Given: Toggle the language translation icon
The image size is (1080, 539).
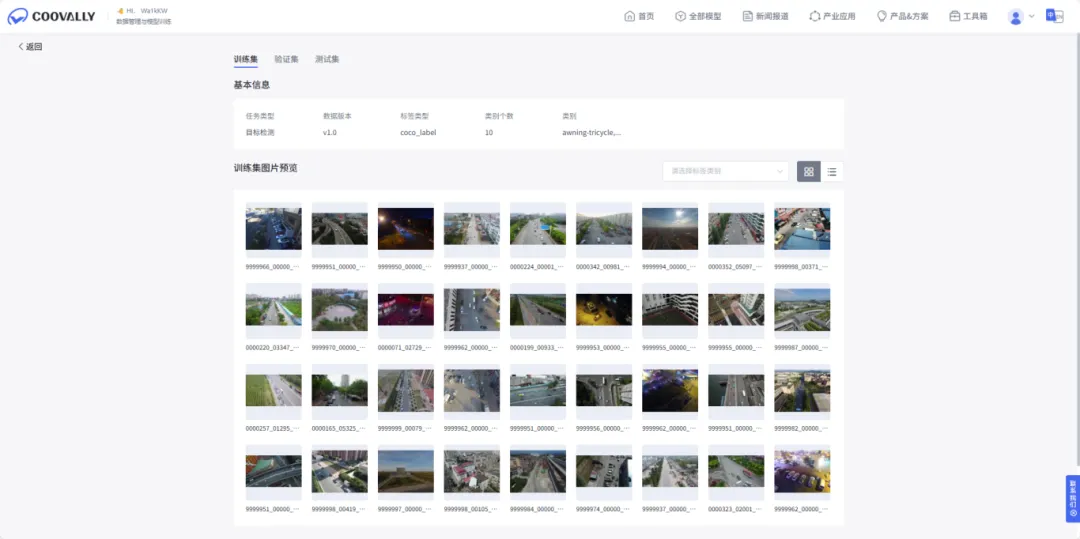Looking at the screenshot, I should [1055, 16].
